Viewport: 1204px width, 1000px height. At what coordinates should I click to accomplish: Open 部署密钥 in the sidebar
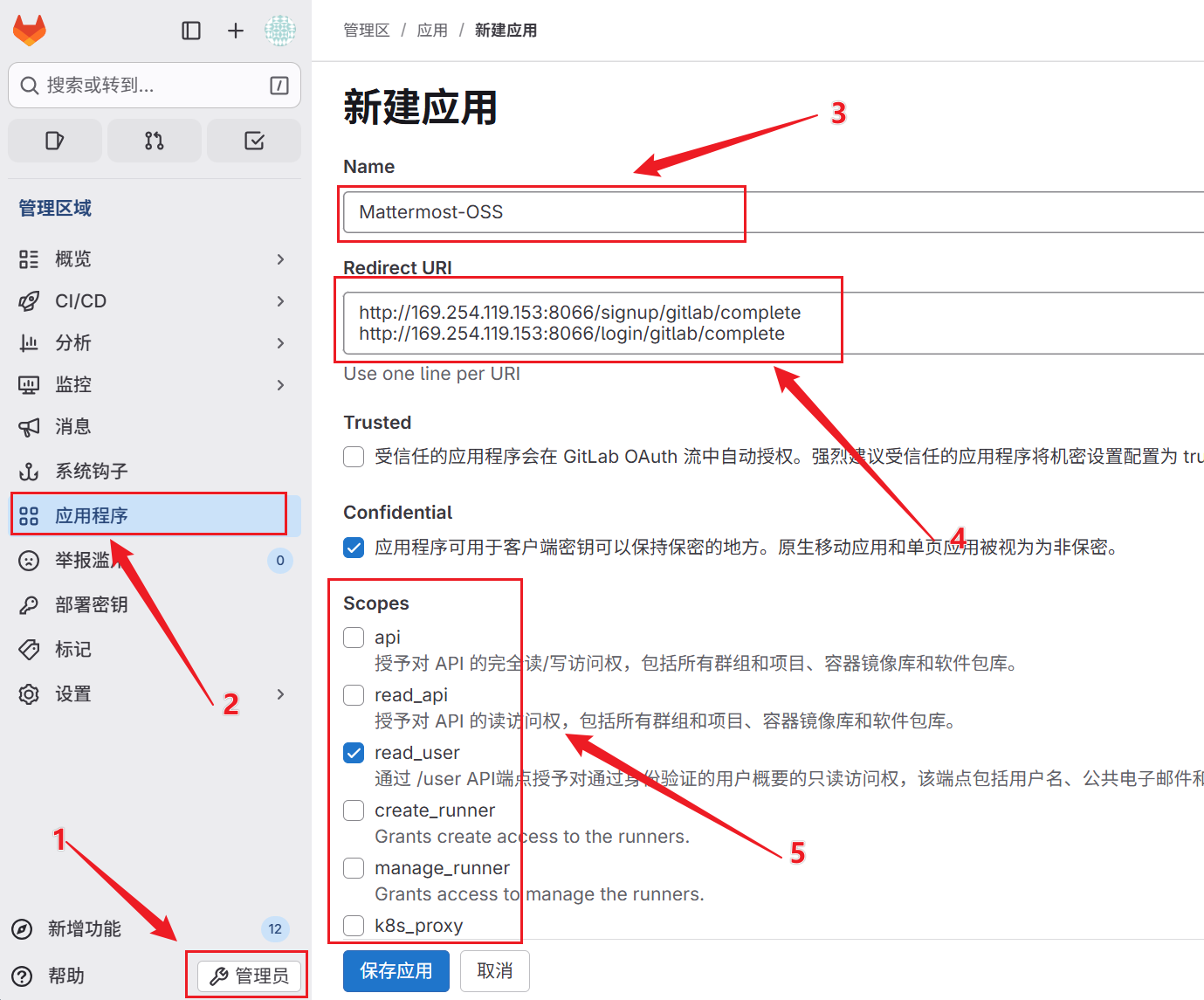[x=155, y=605]
